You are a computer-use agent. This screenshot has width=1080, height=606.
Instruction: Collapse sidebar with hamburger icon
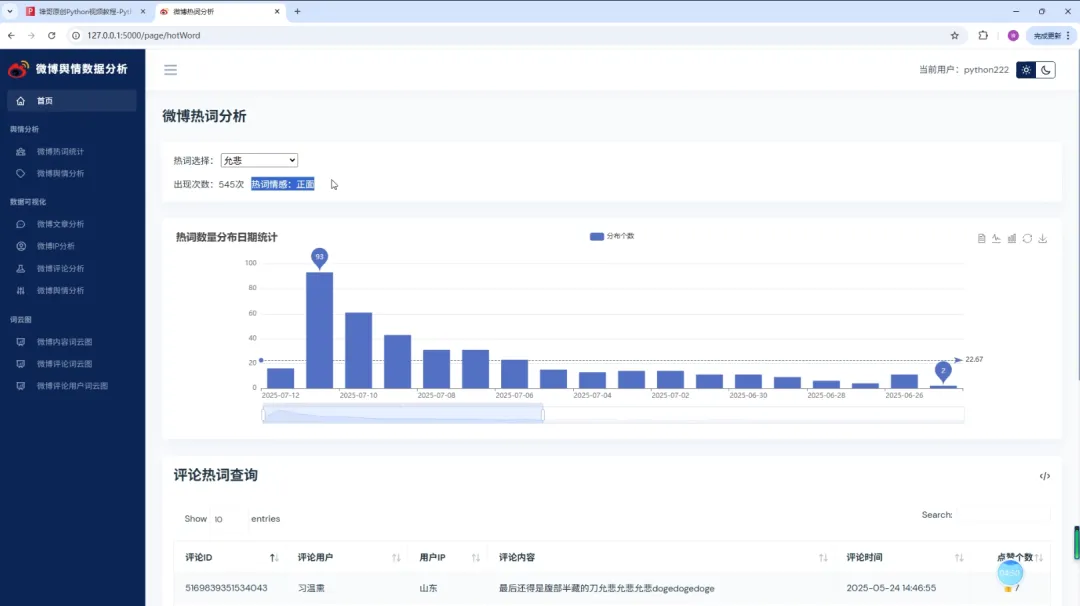pyautogui.click(x=170, y=70)
